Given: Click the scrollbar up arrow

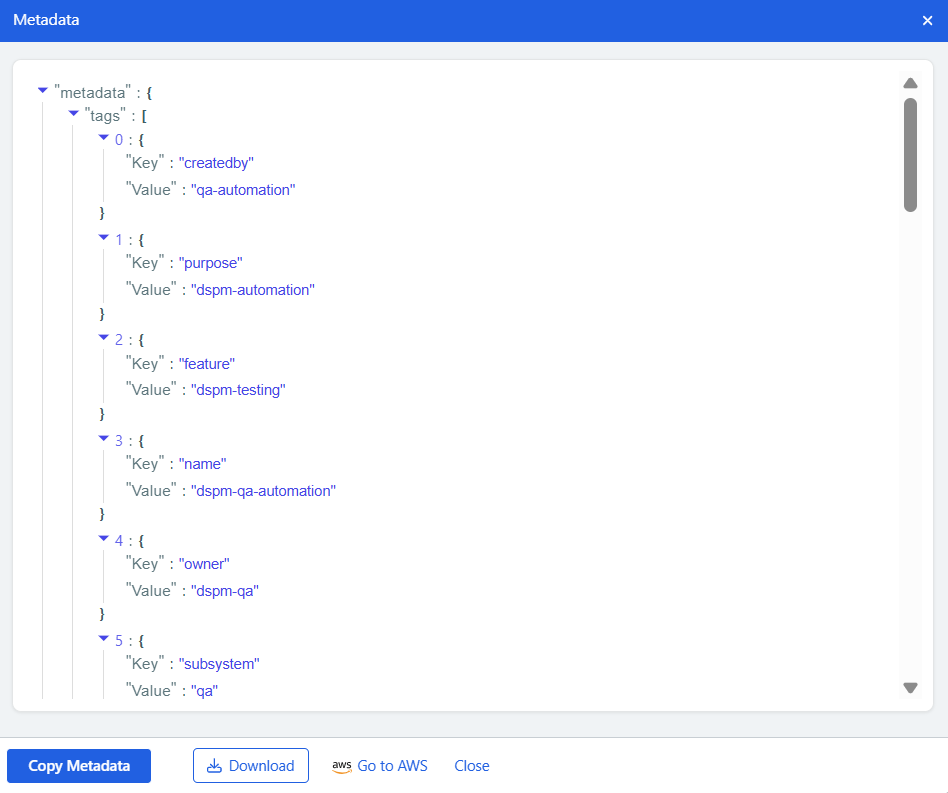Looking at the screenshot, I should click(x=910, y=82).
